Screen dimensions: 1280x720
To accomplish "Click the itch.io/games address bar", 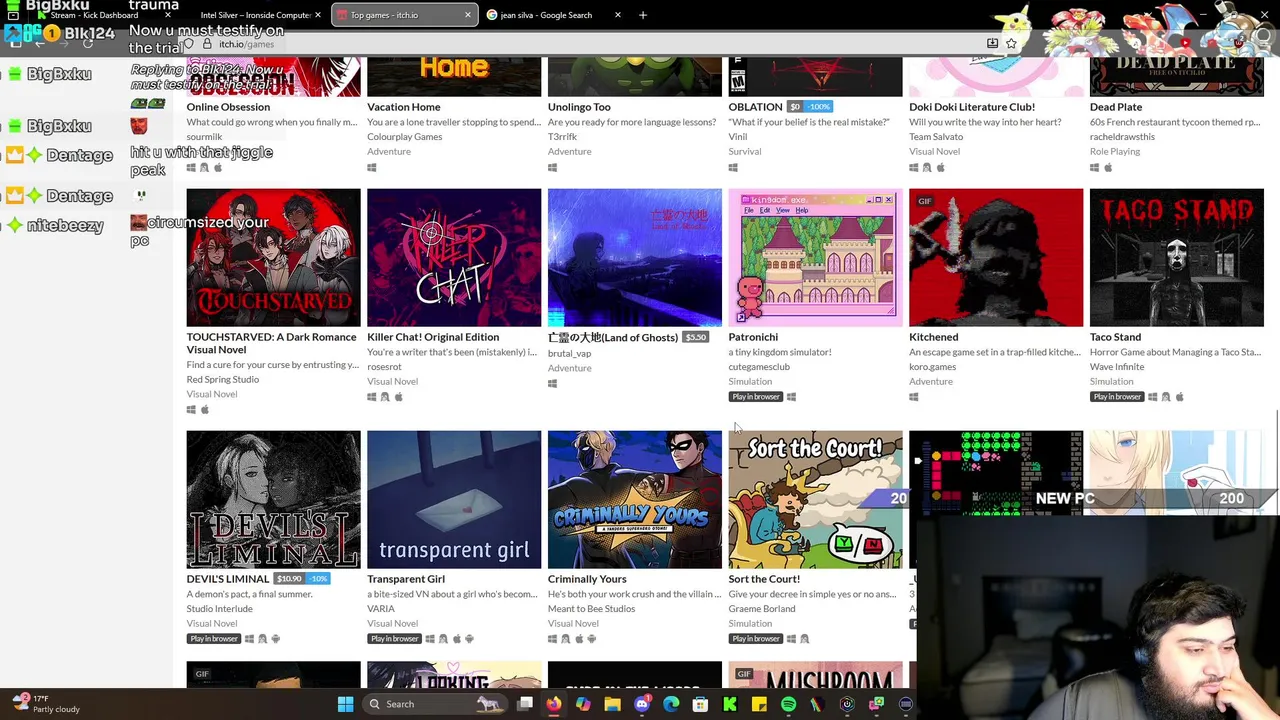I will 580,44.
